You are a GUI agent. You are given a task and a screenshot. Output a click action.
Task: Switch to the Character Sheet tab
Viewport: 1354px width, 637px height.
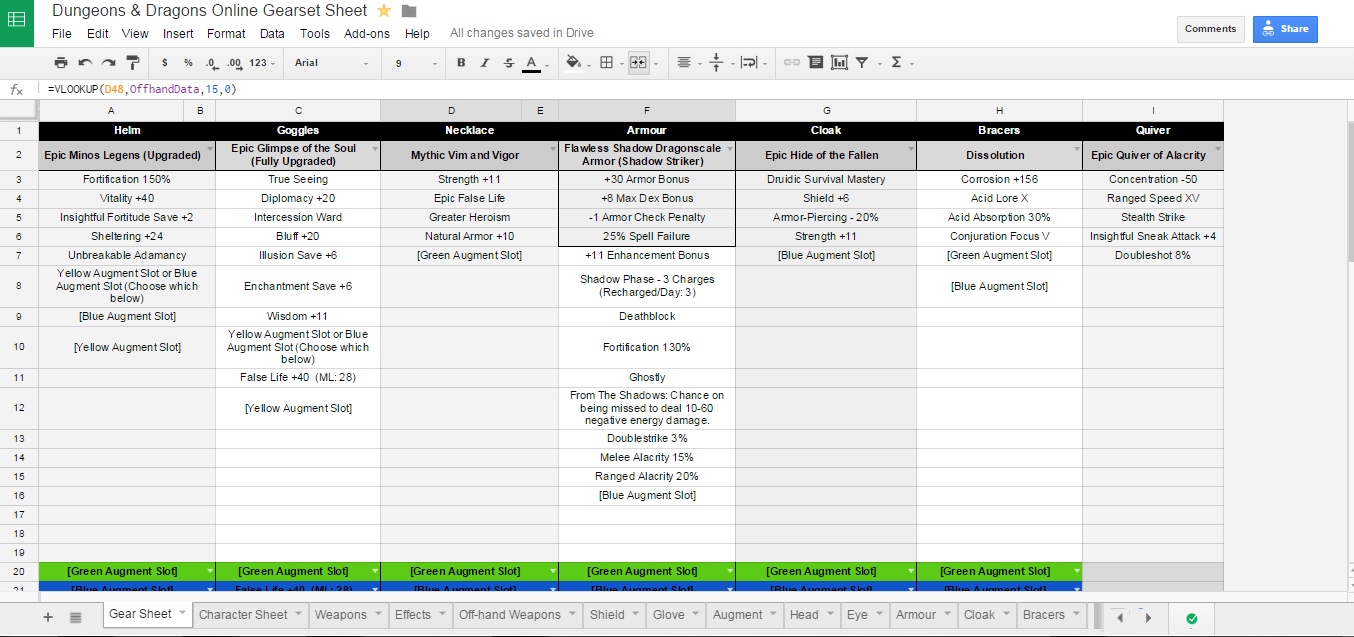[249, 615]
